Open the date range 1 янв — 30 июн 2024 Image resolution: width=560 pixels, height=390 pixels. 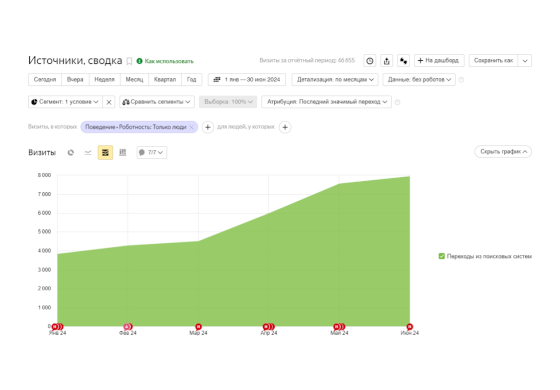(247, 79)
